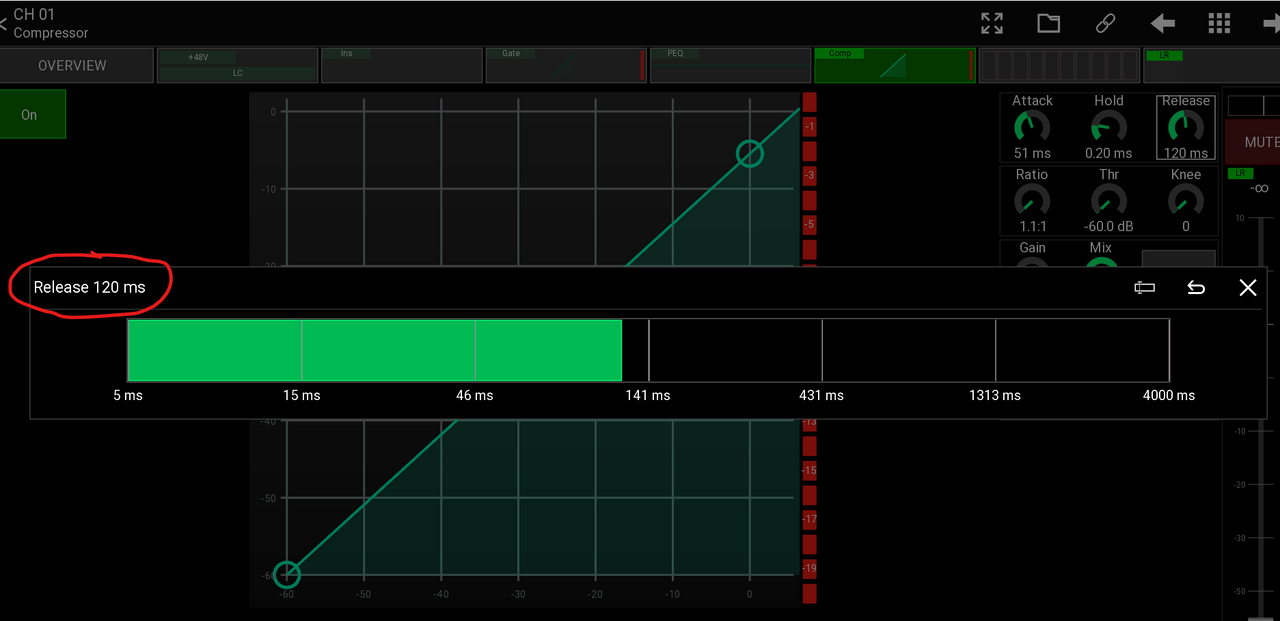Switch to the OVERVIEW tab
This screenshot has height=621, width=1280.
point(76,65)
